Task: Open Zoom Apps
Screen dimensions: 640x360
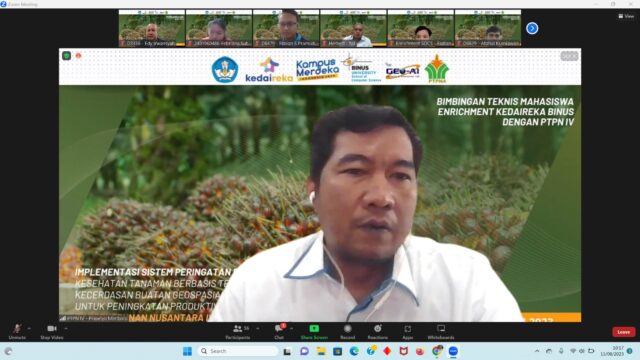Action: (x=407, y=331)
